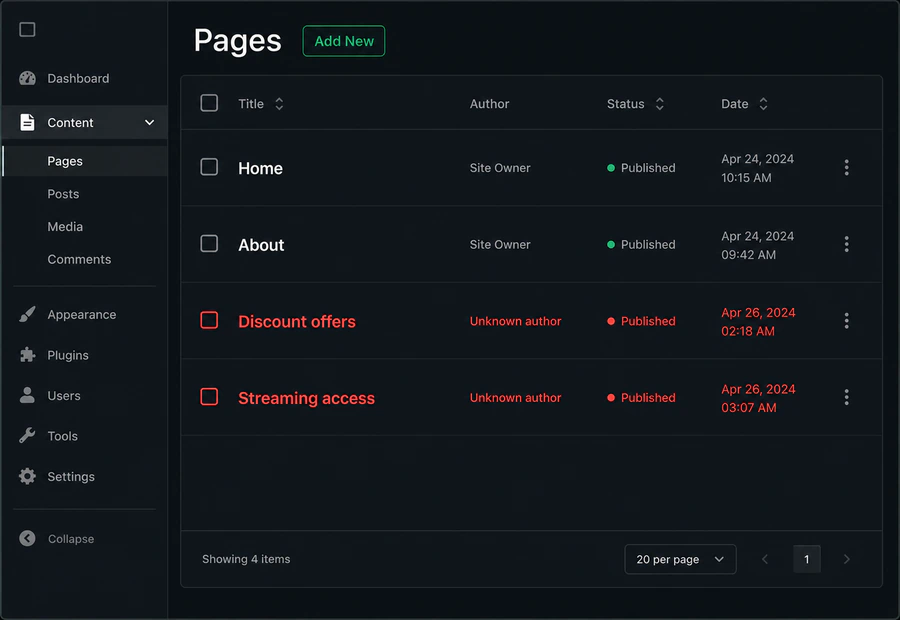Sort by Title using sort arrows
This screenshot has width=900, height=620.
point(279,104)
